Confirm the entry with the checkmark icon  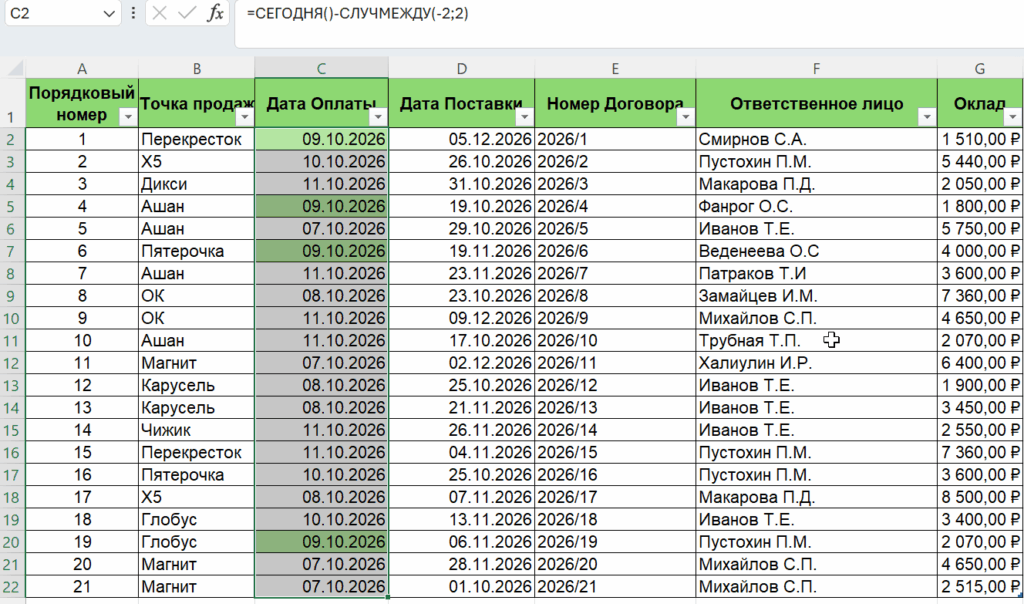[187, 13]
